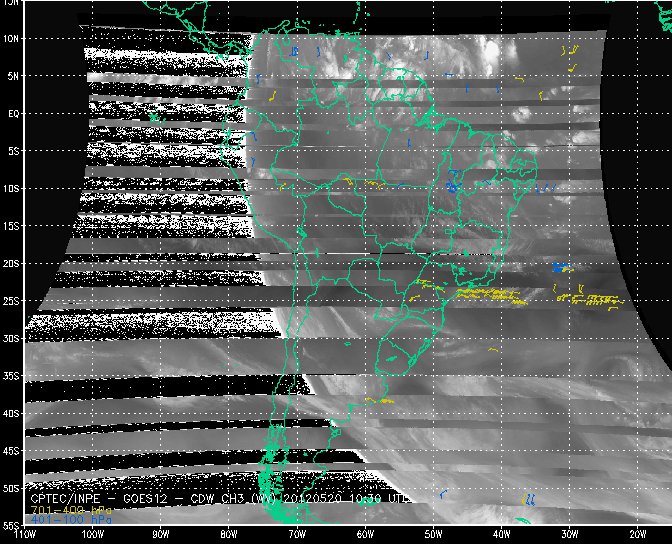This screenshot has width=672, height=544.
Task: Click the 20W longitude label
Action: [638, 534]
